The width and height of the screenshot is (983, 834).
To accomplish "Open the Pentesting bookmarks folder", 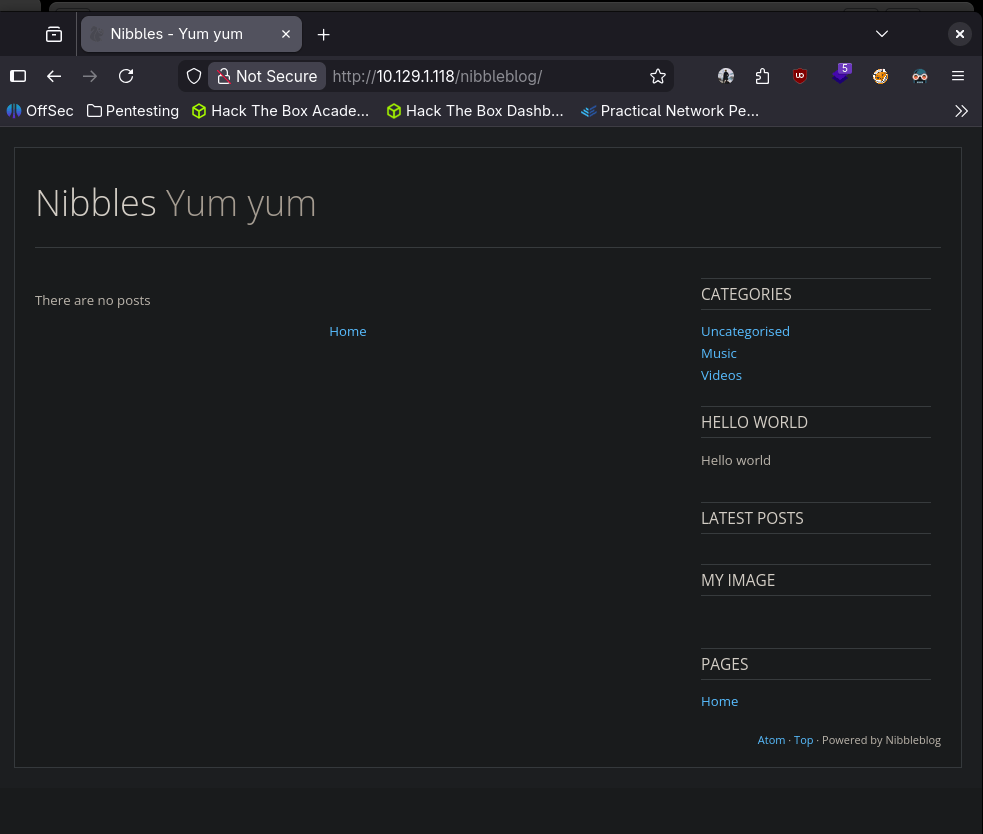I will click(x=133, y=111).
